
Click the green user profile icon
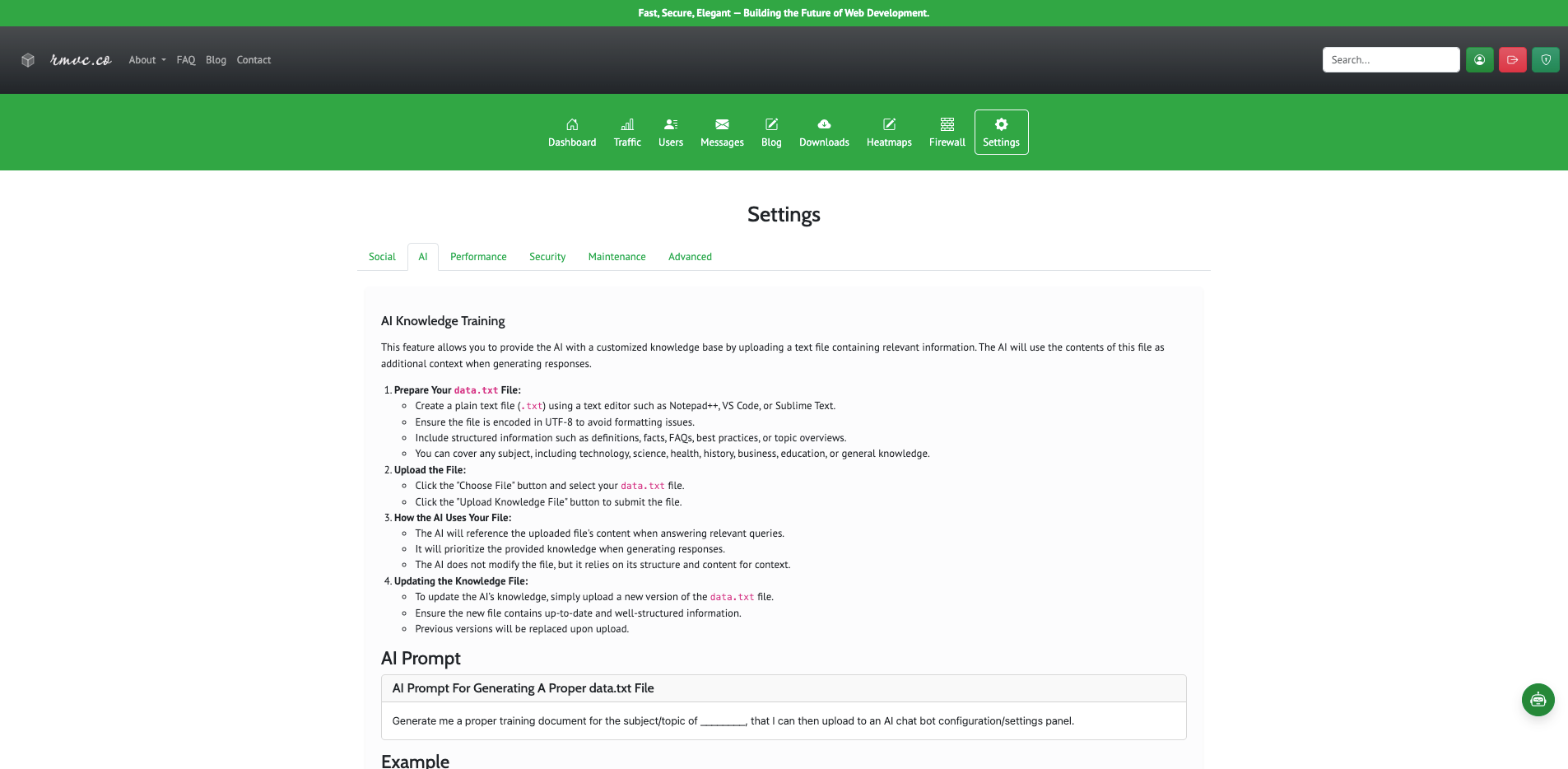(x=1479, y=60)
